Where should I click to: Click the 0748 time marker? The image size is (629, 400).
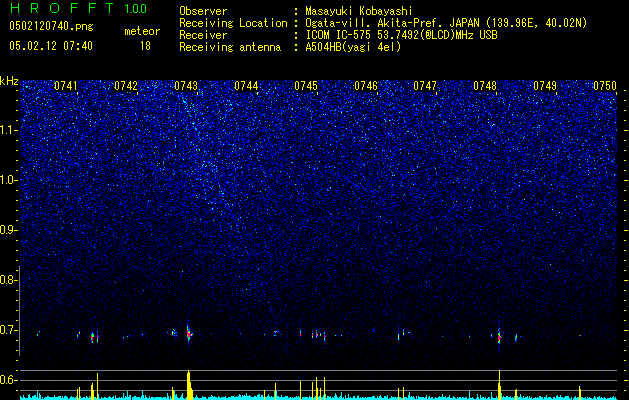tap(485, 86)
